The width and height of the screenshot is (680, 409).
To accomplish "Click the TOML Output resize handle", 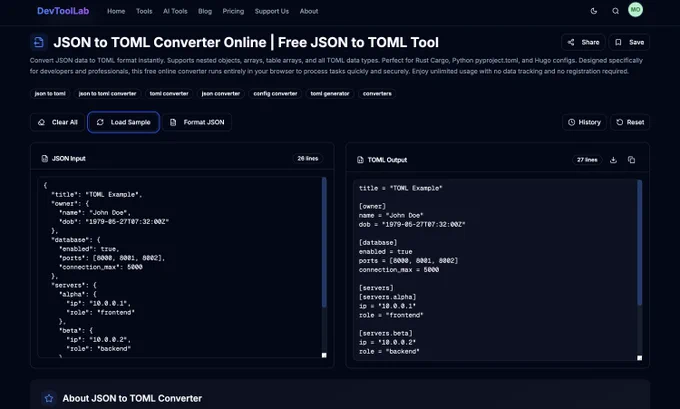I will tap(639, 358).
